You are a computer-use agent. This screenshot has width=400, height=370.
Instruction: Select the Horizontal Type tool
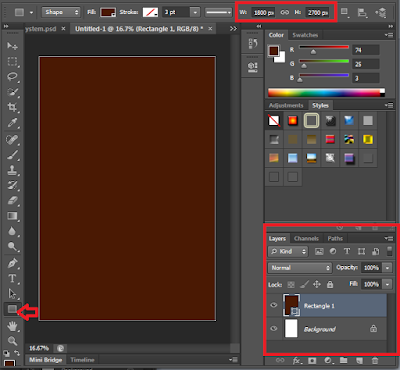12,278
